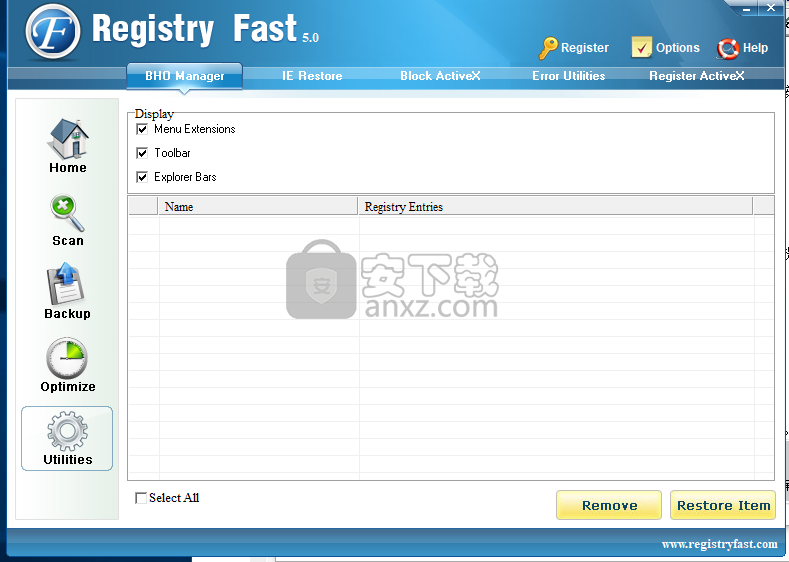Open the Scan section
789x562 pixels.
coord(68,221)
